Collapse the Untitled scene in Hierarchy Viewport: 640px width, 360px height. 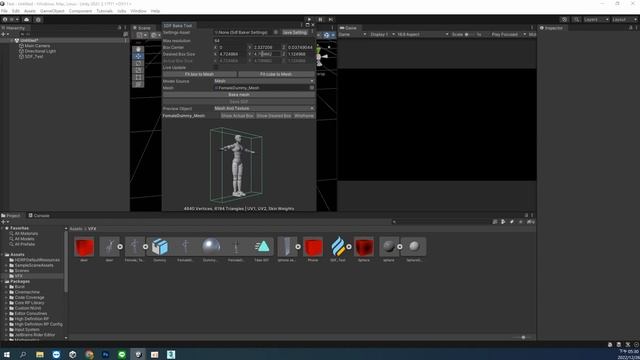click(x=11, y=40)
